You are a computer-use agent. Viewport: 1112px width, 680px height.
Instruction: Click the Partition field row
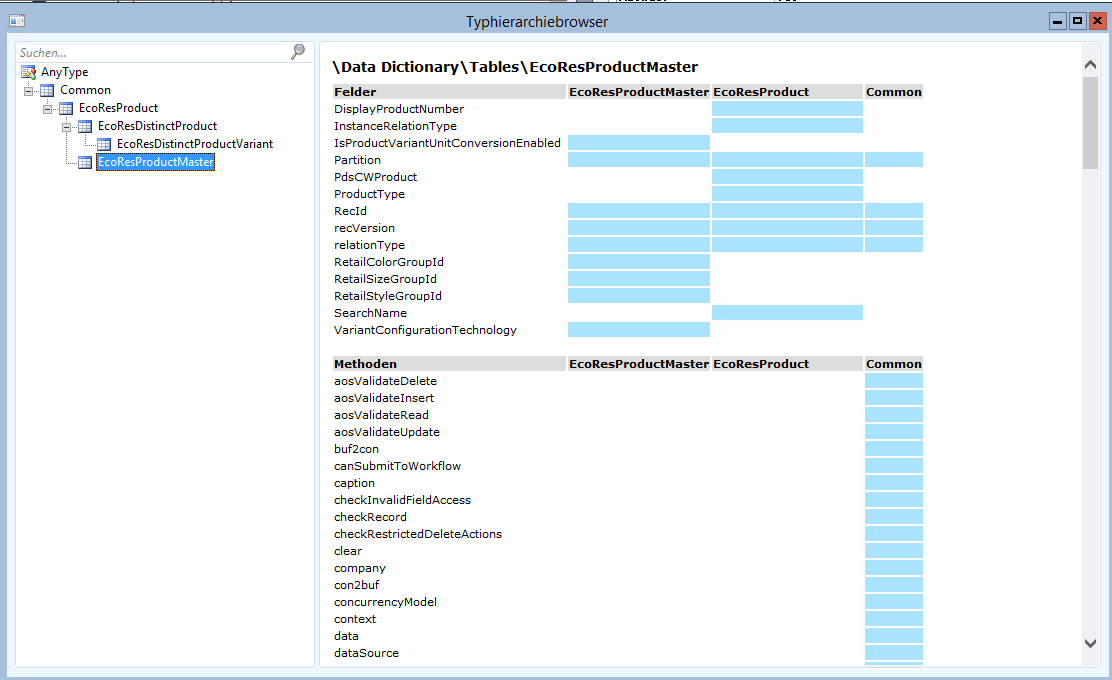point(357,160)
